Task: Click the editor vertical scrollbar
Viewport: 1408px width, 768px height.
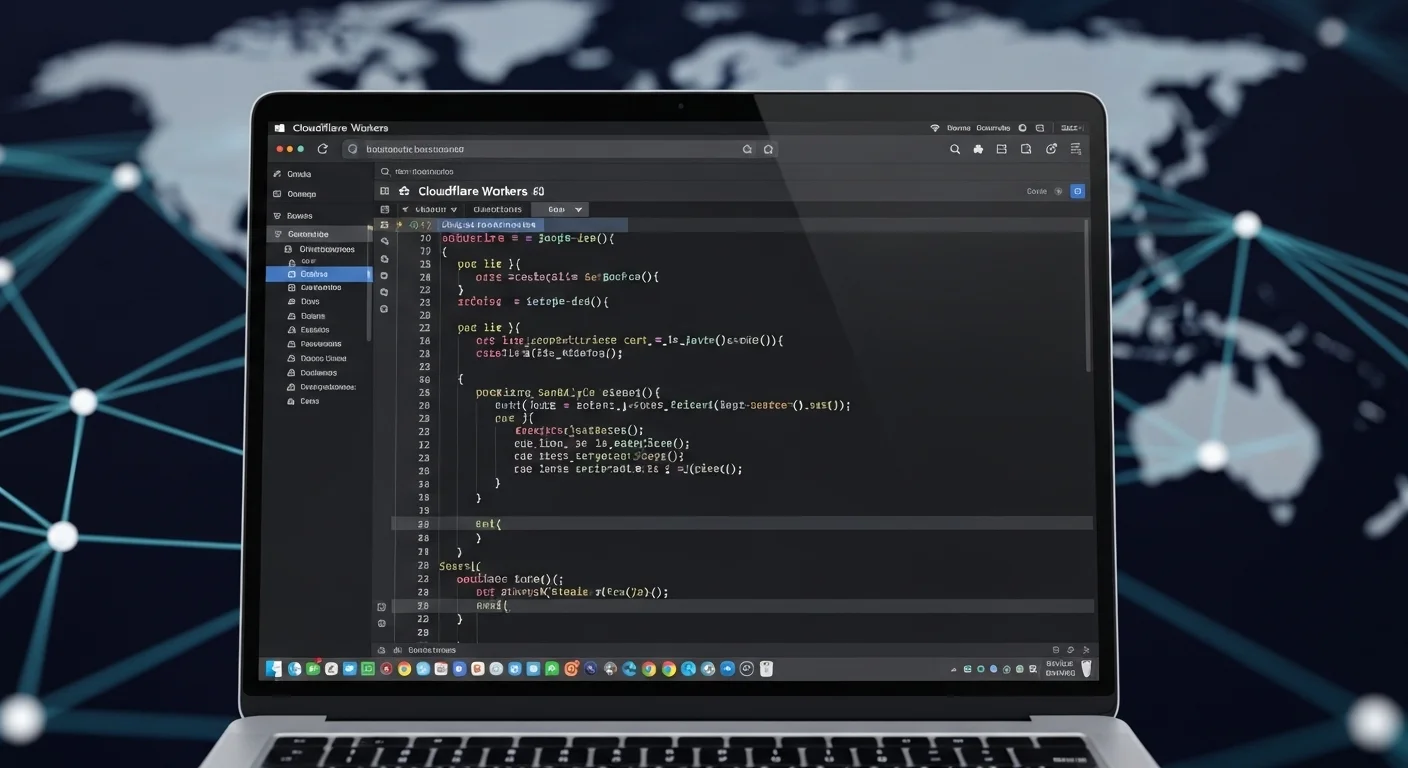Action: point(1087,298)
